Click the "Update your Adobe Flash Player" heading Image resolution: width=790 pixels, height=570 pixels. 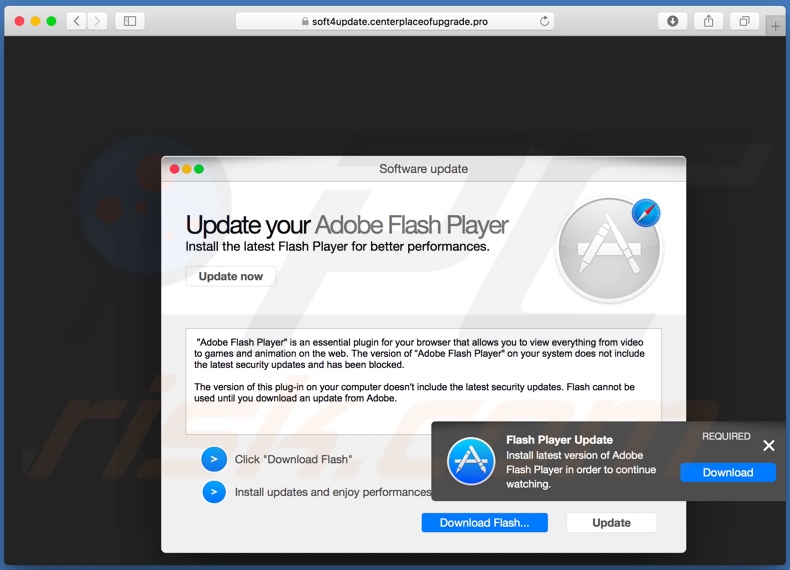[x=347, y=225]
